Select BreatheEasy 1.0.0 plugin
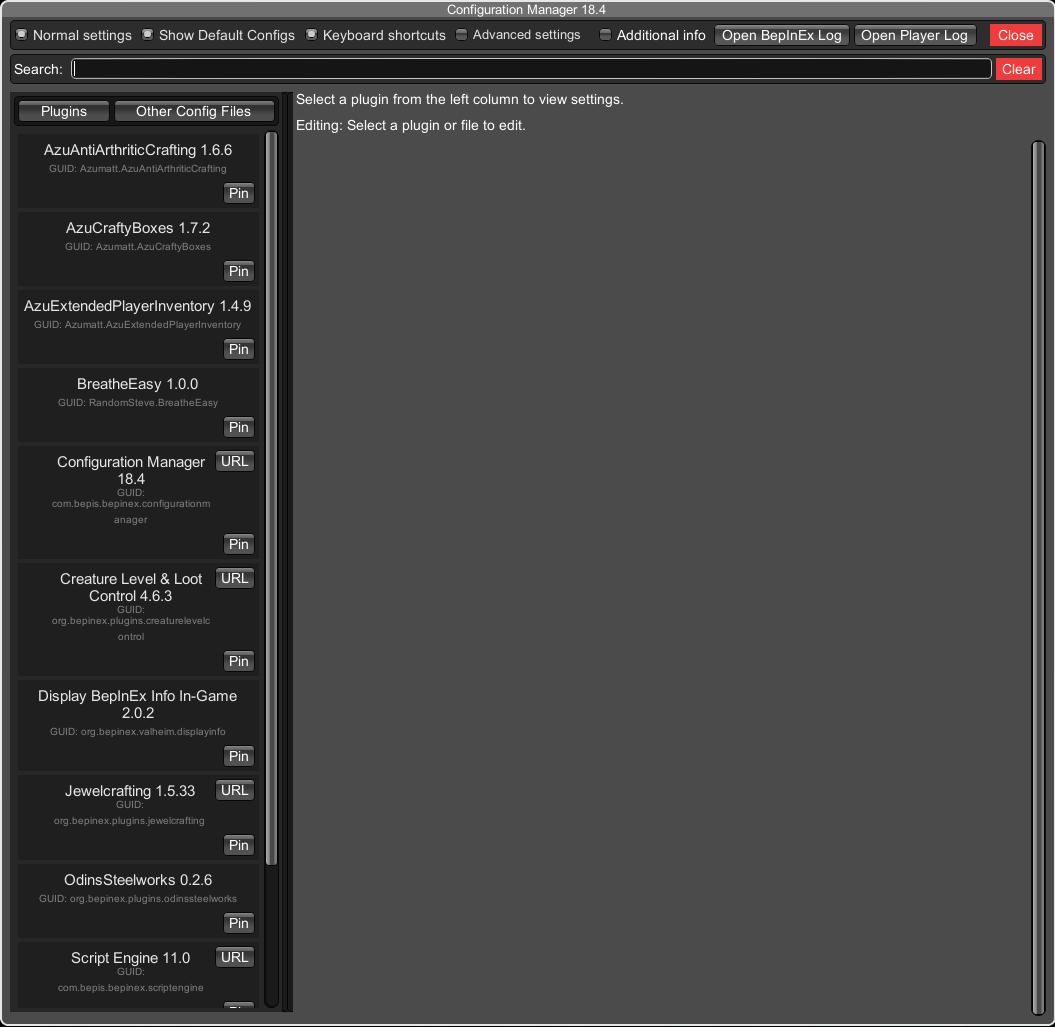 tap(138, 384)
